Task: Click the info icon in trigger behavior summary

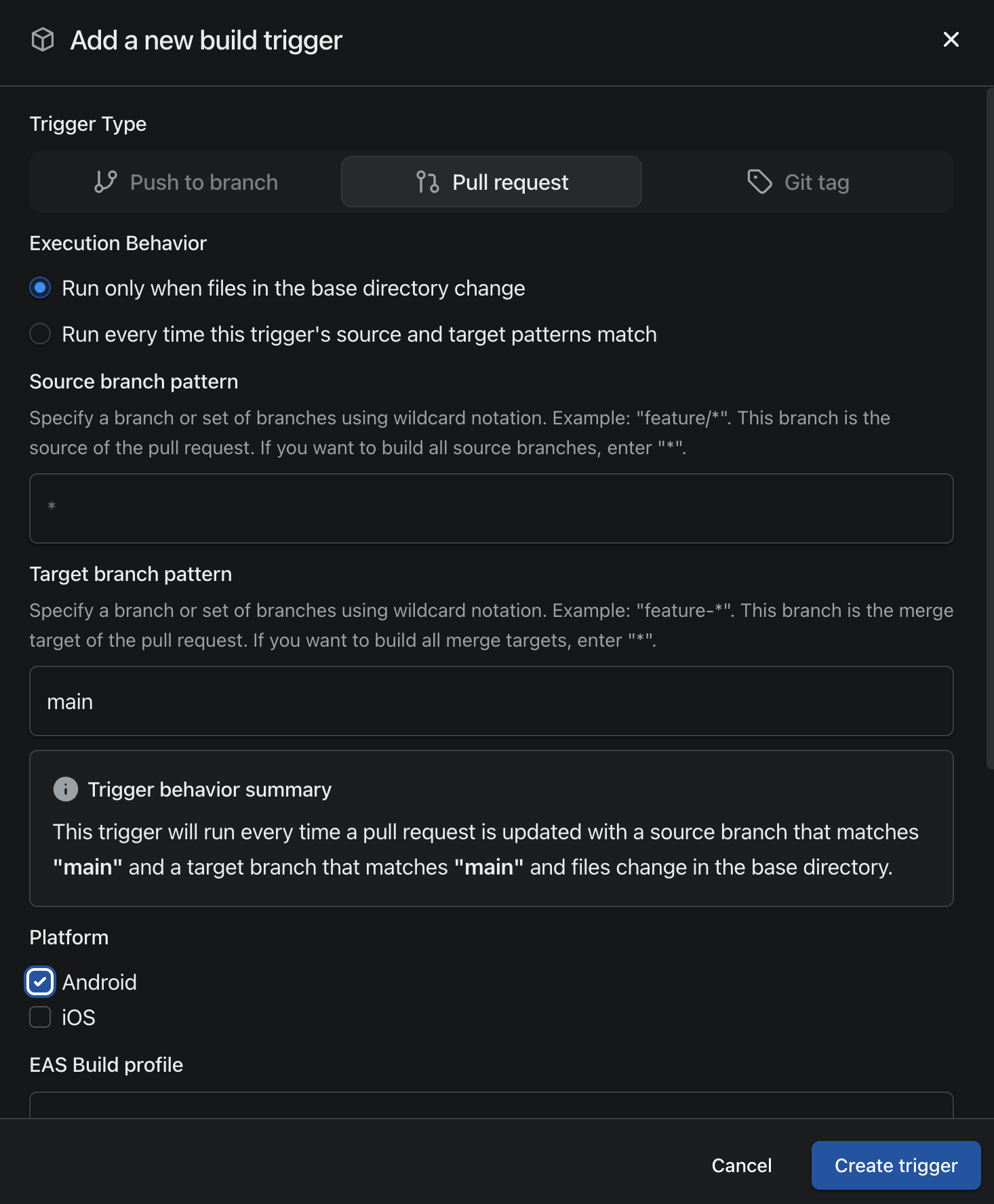Action: coord(65,789)
